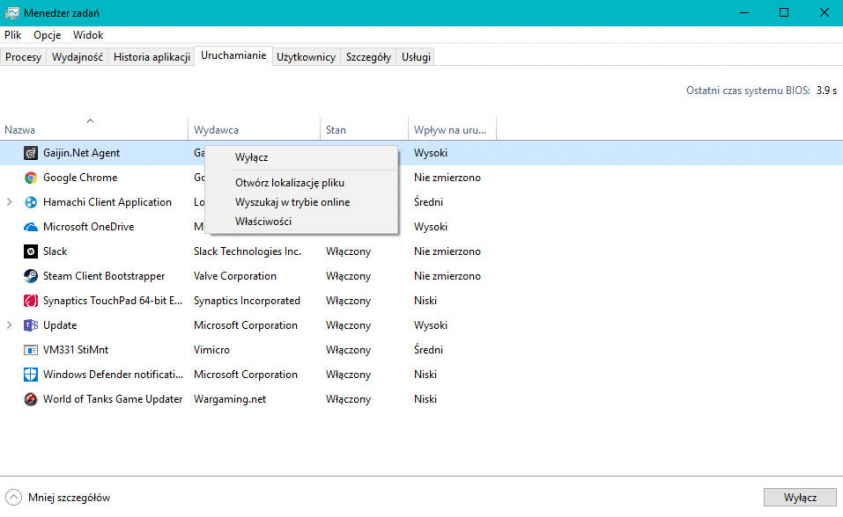Screen dimensions: 843x517
Task: Open the Usługi tab
Action: (416, 57)
